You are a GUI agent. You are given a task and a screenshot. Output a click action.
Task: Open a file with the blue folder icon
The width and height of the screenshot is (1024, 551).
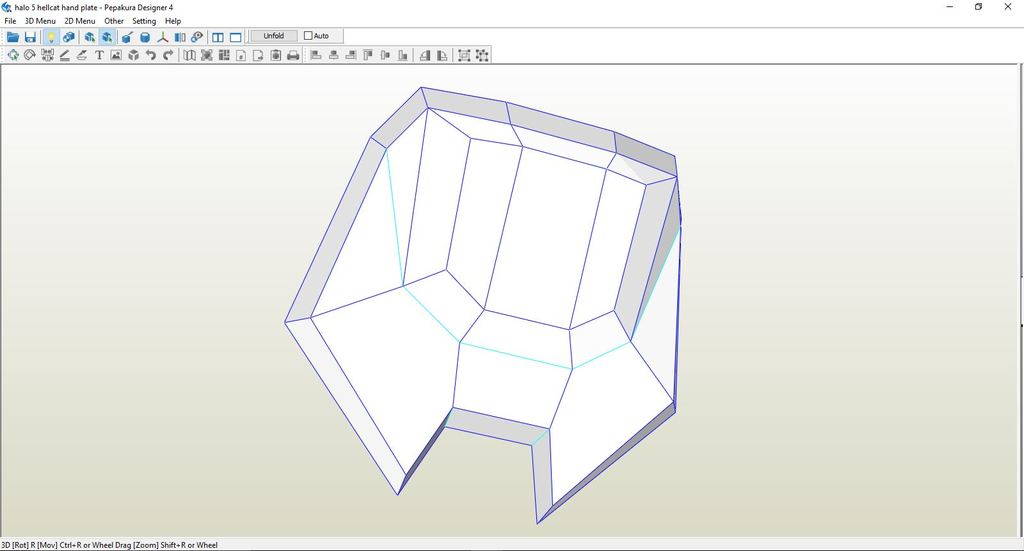click(x=13, y=37)
